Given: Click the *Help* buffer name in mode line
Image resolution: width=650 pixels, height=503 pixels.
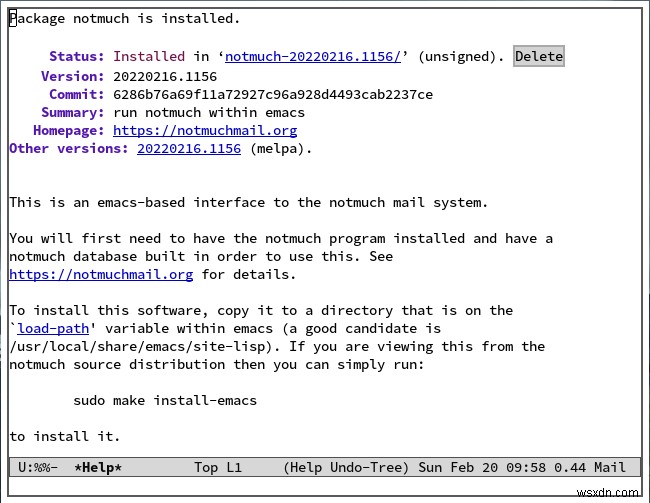Looking at the screenshot, I should tap(98, 468).
